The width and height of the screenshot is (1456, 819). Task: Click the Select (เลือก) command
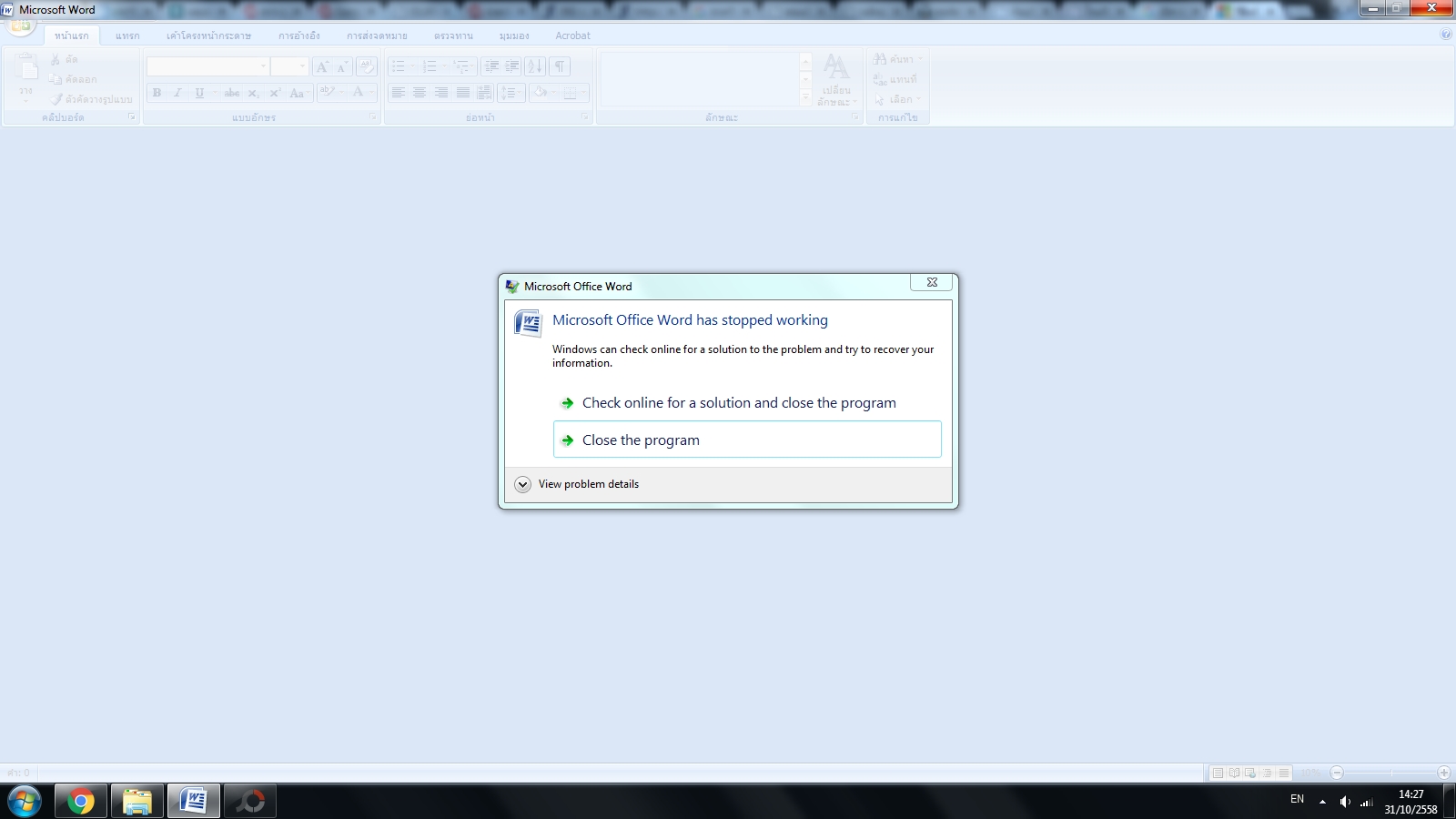[897, 99]
